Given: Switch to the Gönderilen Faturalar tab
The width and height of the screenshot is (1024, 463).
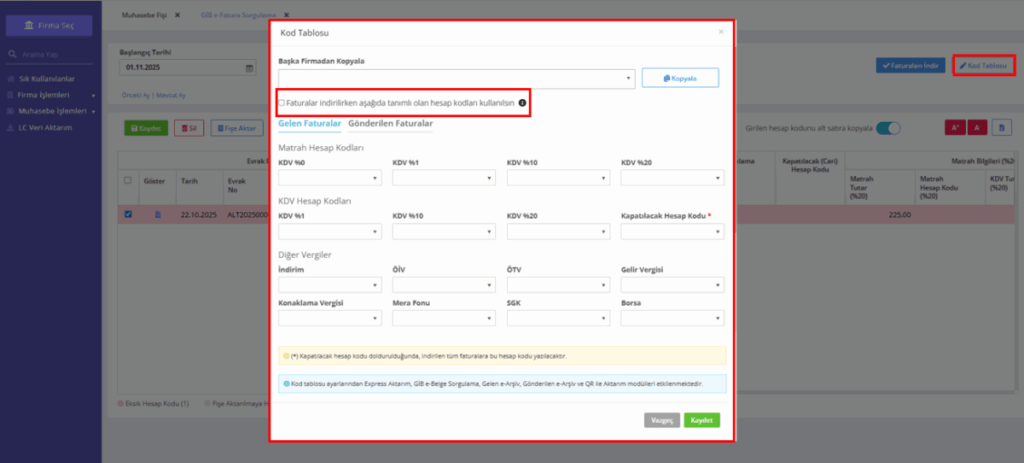Looking at the screenshot, I should [x=391, y=123].
